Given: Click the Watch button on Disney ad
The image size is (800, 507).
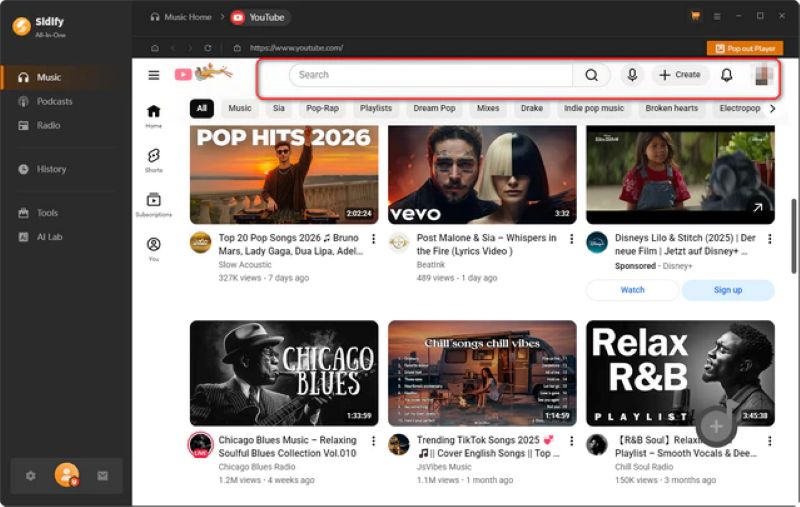Looking at the screenshot, I should click(633, 290).
